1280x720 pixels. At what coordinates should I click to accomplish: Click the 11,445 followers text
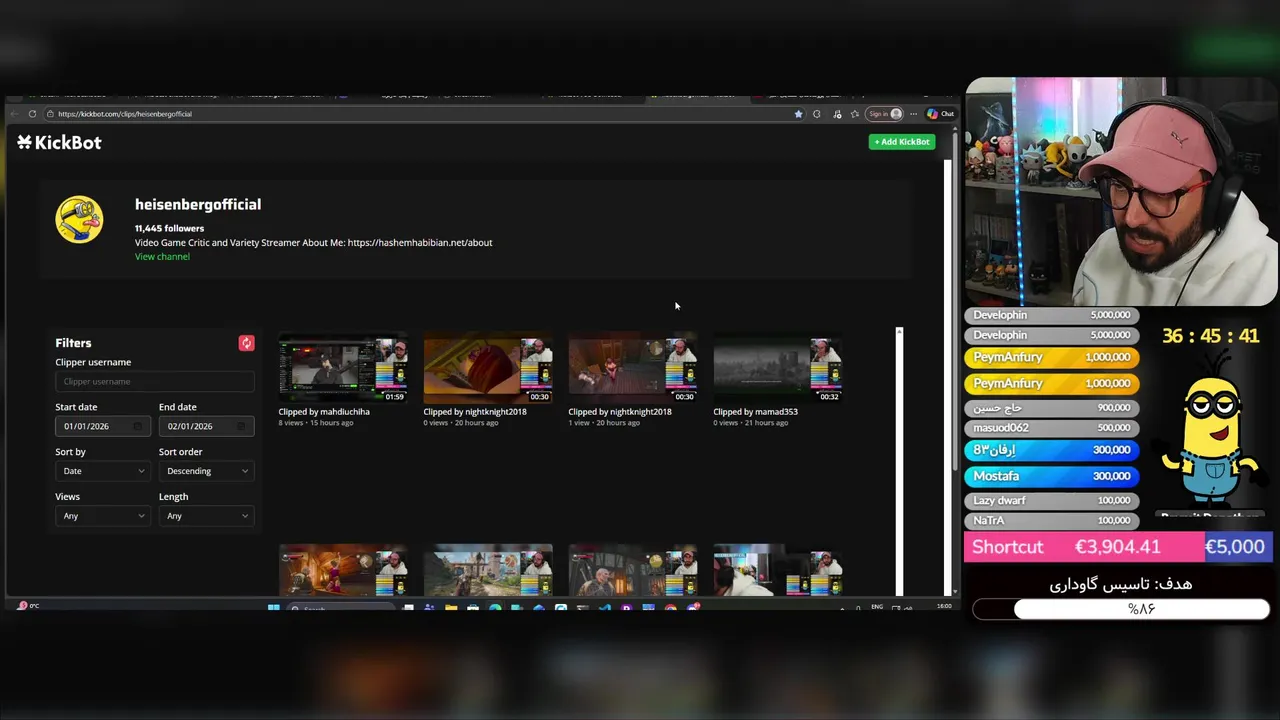pyautogui.click(x=169, y=228)
